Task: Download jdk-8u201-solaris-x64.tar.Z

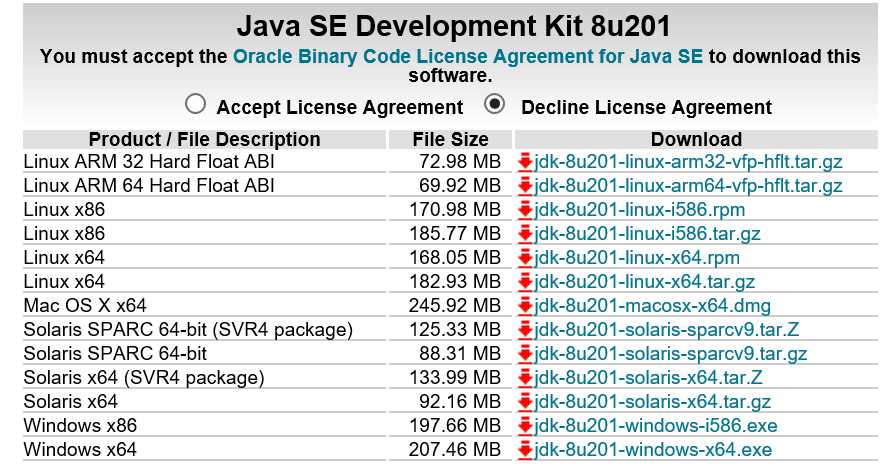Action: (x=648, y=378)
